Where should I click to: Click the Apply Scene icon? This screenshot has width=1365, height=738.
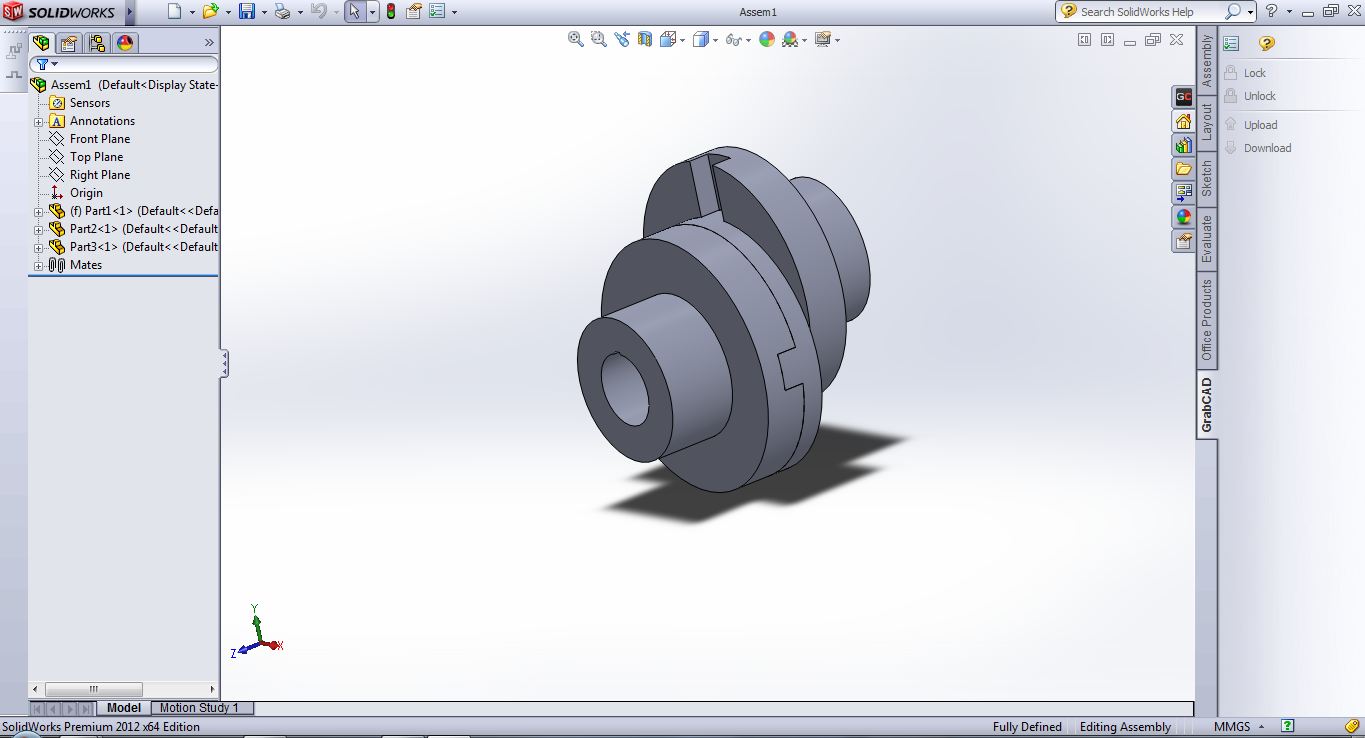(790, 39)
